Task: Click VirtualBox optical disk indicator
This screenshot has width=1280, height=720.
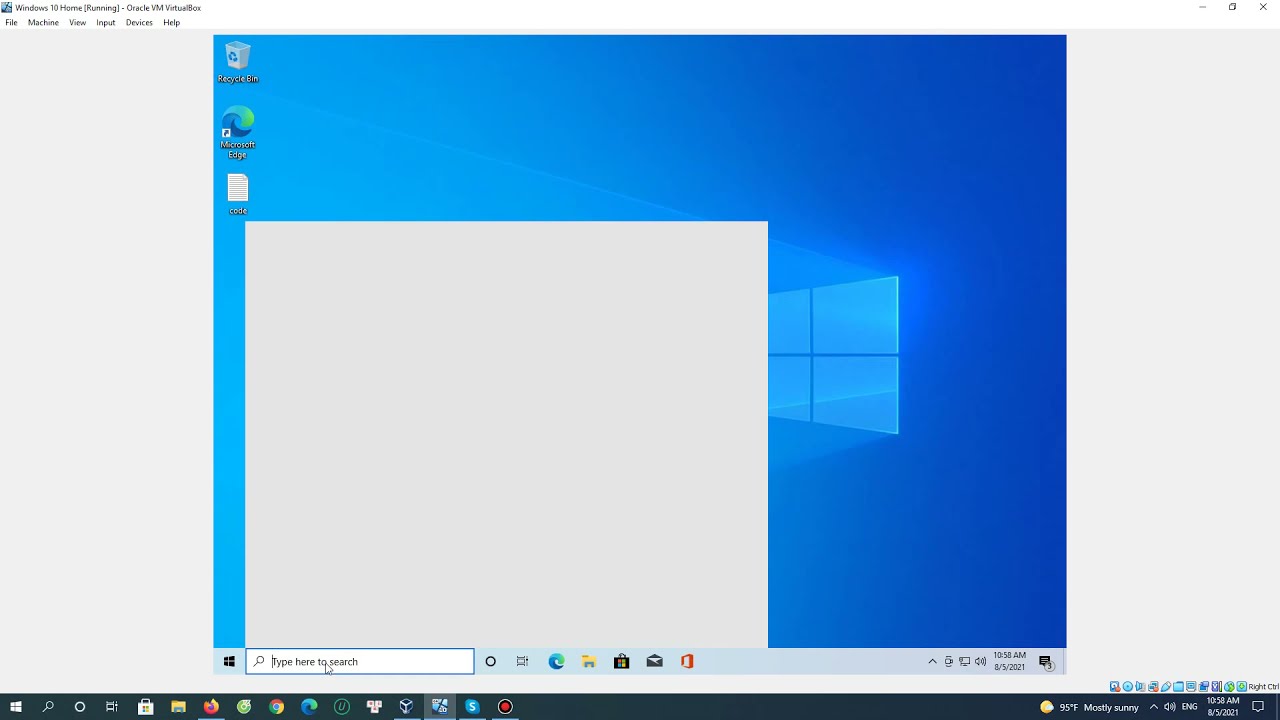Action: tap(1128, 686)
